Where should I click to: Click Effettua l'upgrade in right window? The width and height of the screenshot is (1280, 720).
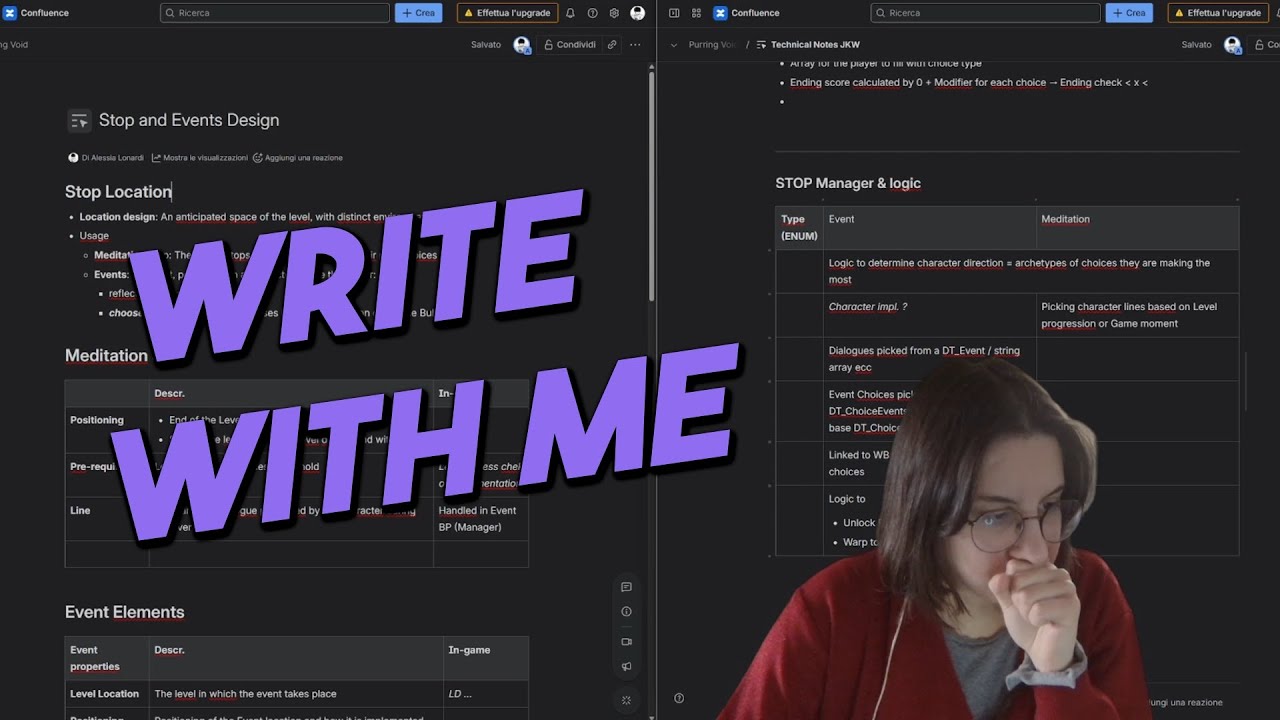coord(1218,13)
